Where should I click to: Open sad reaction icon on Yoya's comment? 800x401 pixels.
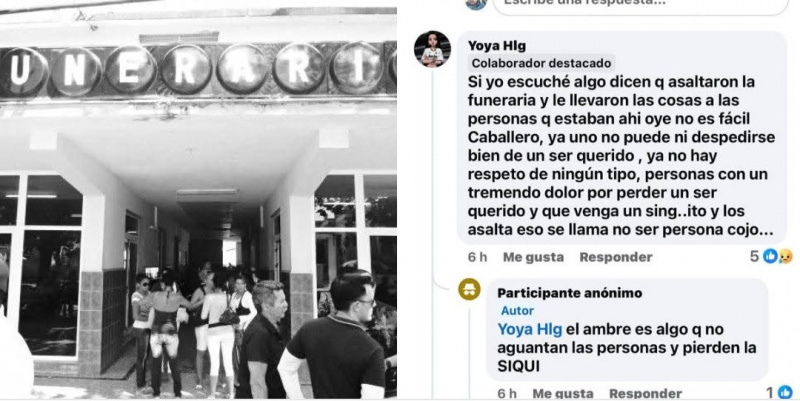pos(785,257)
